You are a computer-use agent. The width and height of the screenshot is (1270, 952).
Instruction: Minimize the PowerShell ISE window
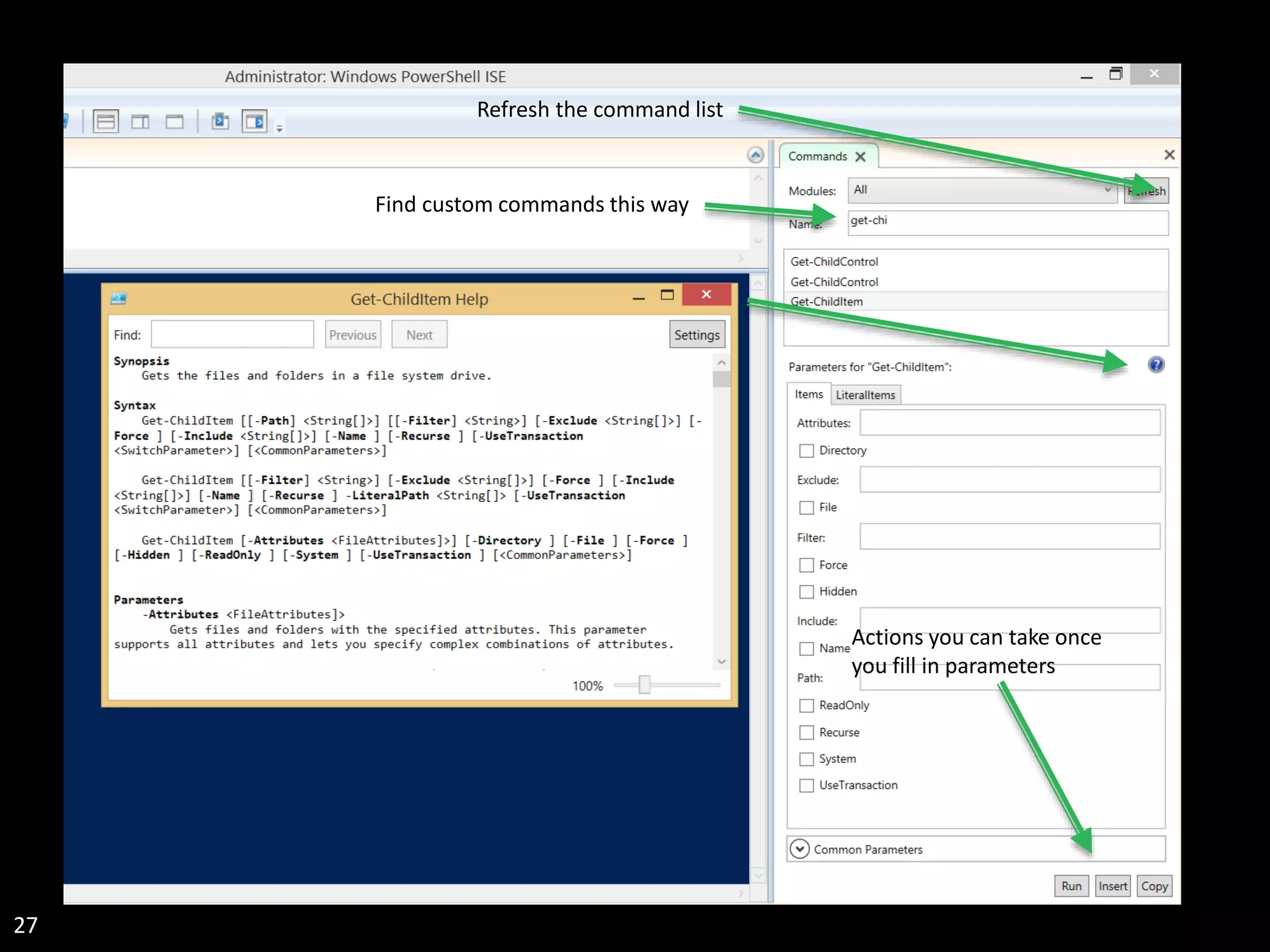(x=1086, y=77)
